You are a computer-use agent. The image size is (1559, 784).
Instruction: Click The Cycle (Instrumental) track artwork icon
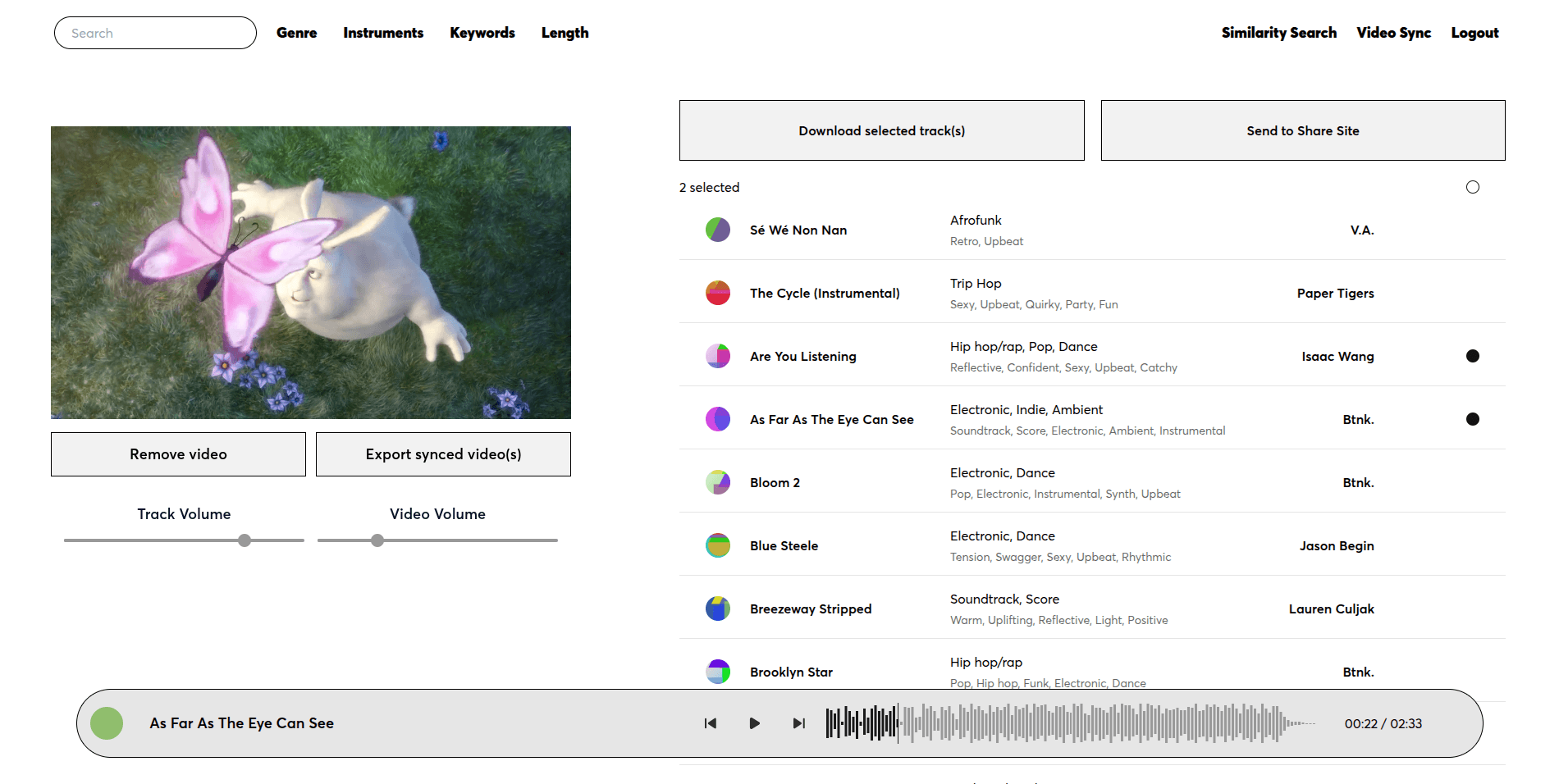coord(718,292)
